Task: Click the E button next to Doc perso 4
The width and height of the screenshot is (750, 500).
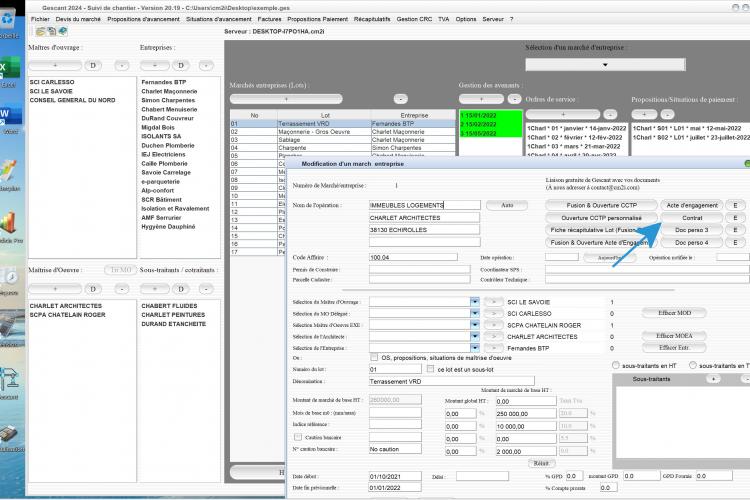Action: [735, 243]
